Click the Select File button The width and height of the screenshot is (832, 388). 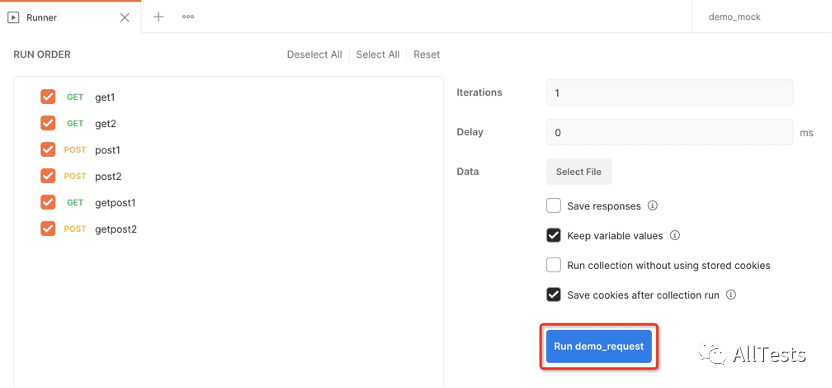579,171
